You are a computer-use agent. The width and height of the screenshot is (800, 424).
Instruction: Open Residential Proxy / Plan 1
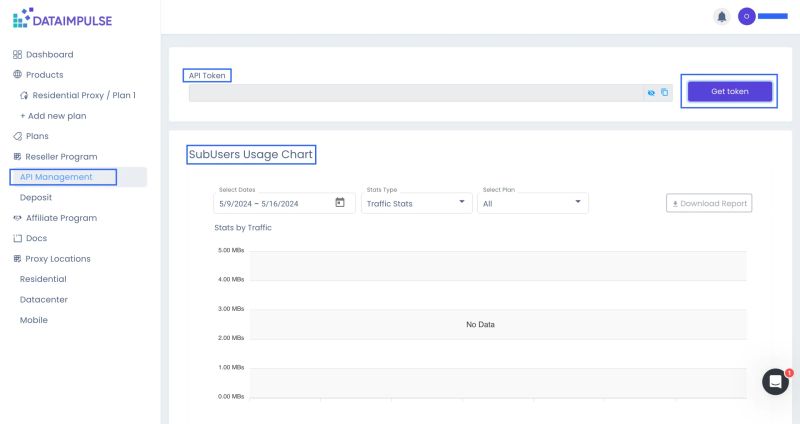tap(84, 95)
